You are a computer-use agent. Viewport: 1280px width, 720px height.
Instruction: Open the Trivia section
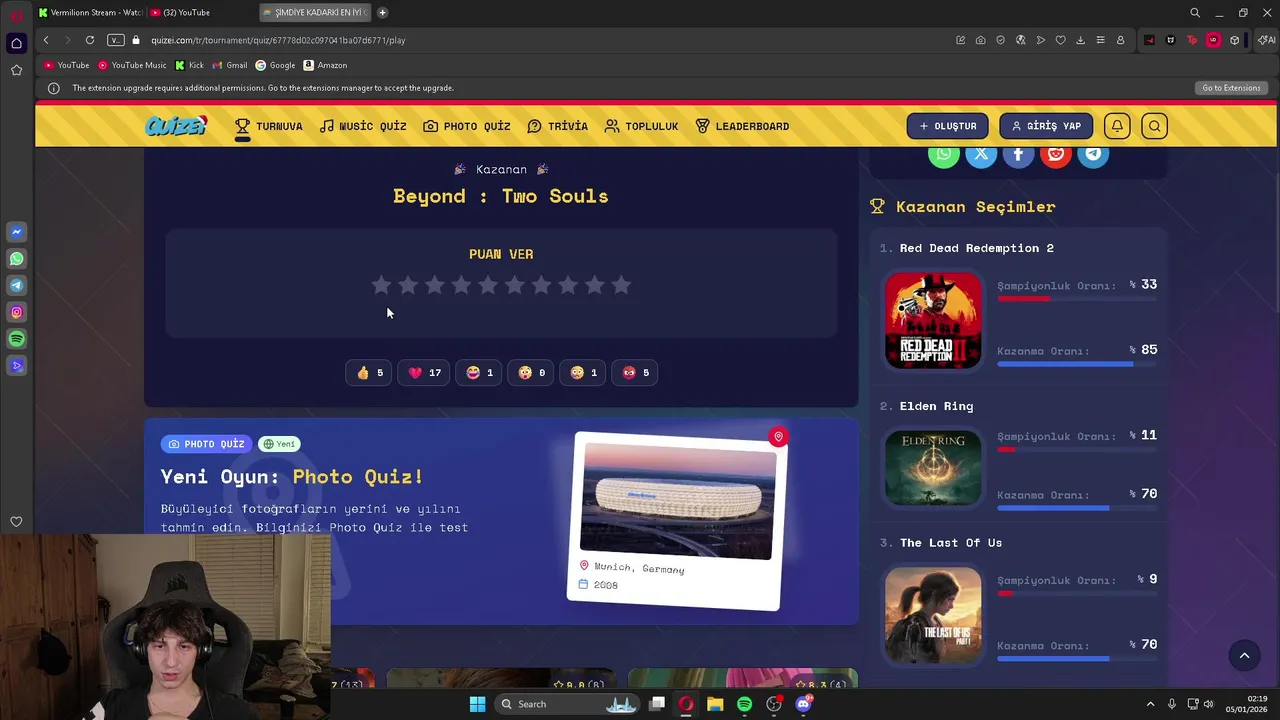[557, 126]
